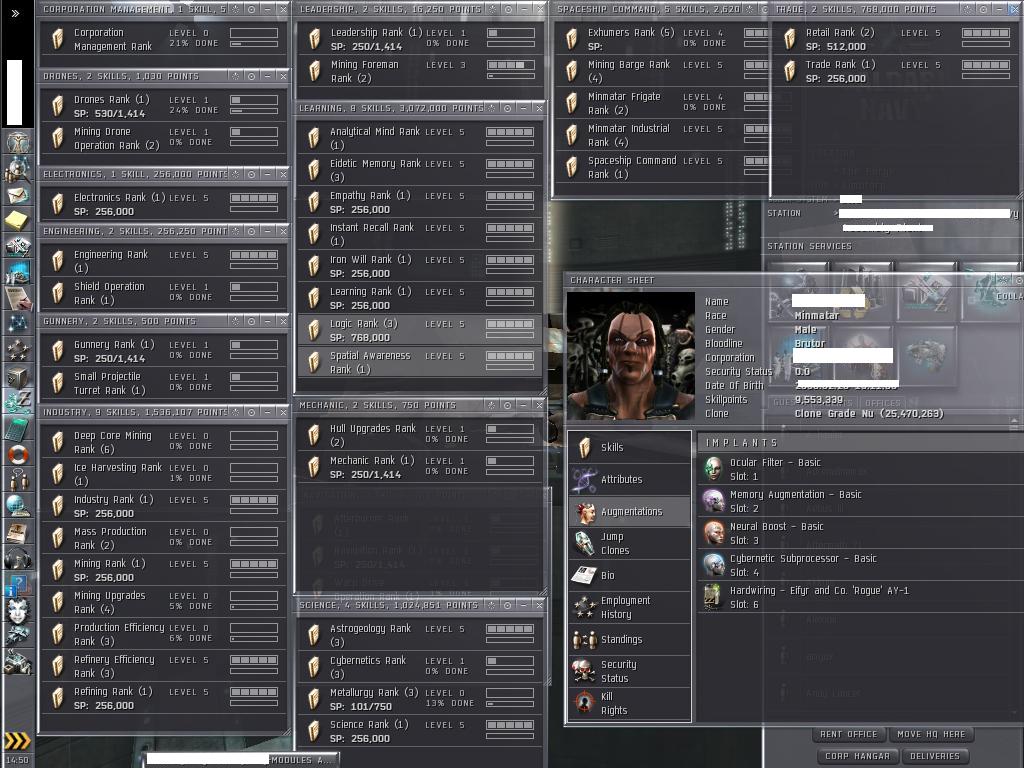
Task: Select the Shield Operation Rank skill row
Action: point(164,293)
